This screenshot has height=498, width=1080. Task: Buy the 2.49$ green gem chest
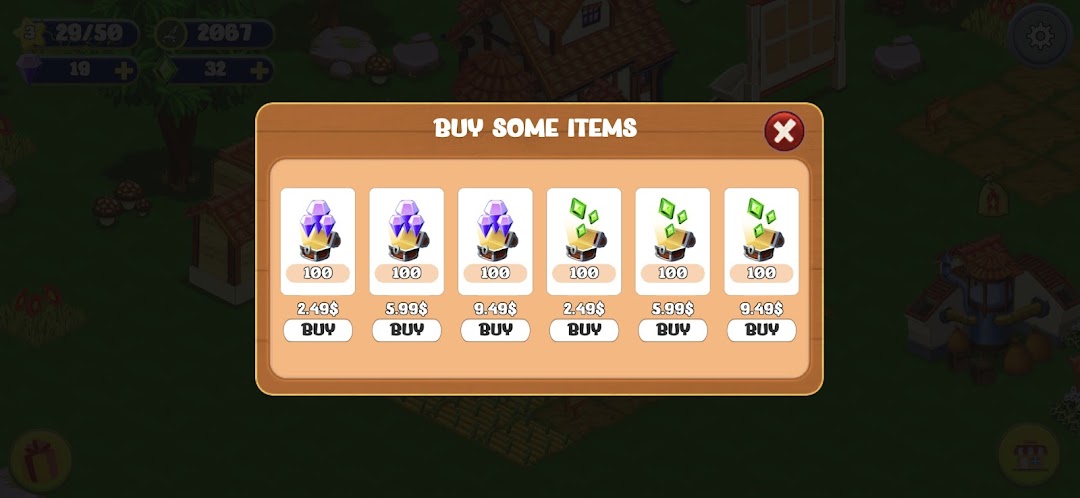pos(584,330)
